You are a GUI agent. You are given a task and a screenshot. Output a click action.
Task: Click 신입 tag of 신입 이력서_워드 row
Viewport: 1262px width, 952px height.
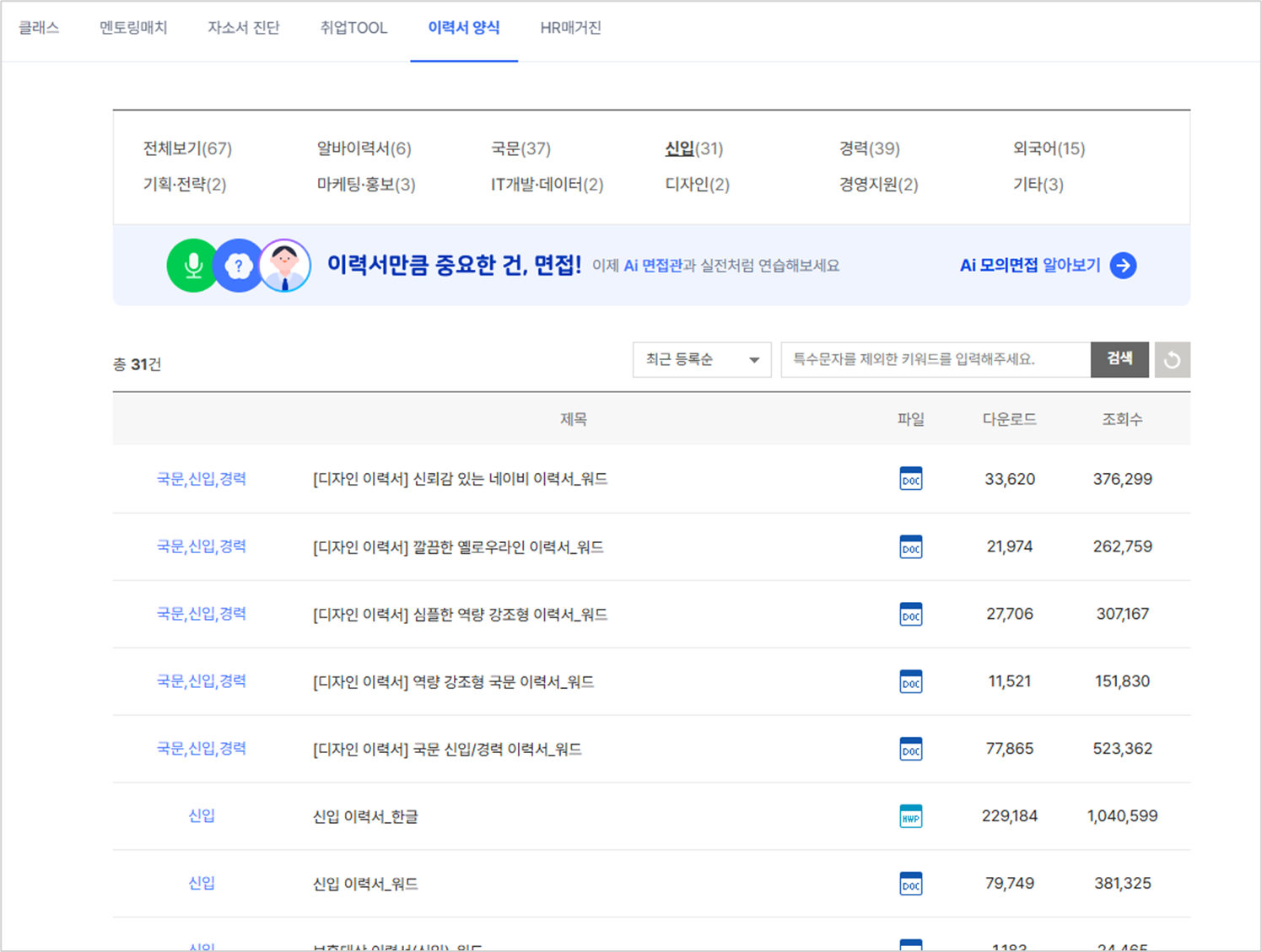point(202,884)
